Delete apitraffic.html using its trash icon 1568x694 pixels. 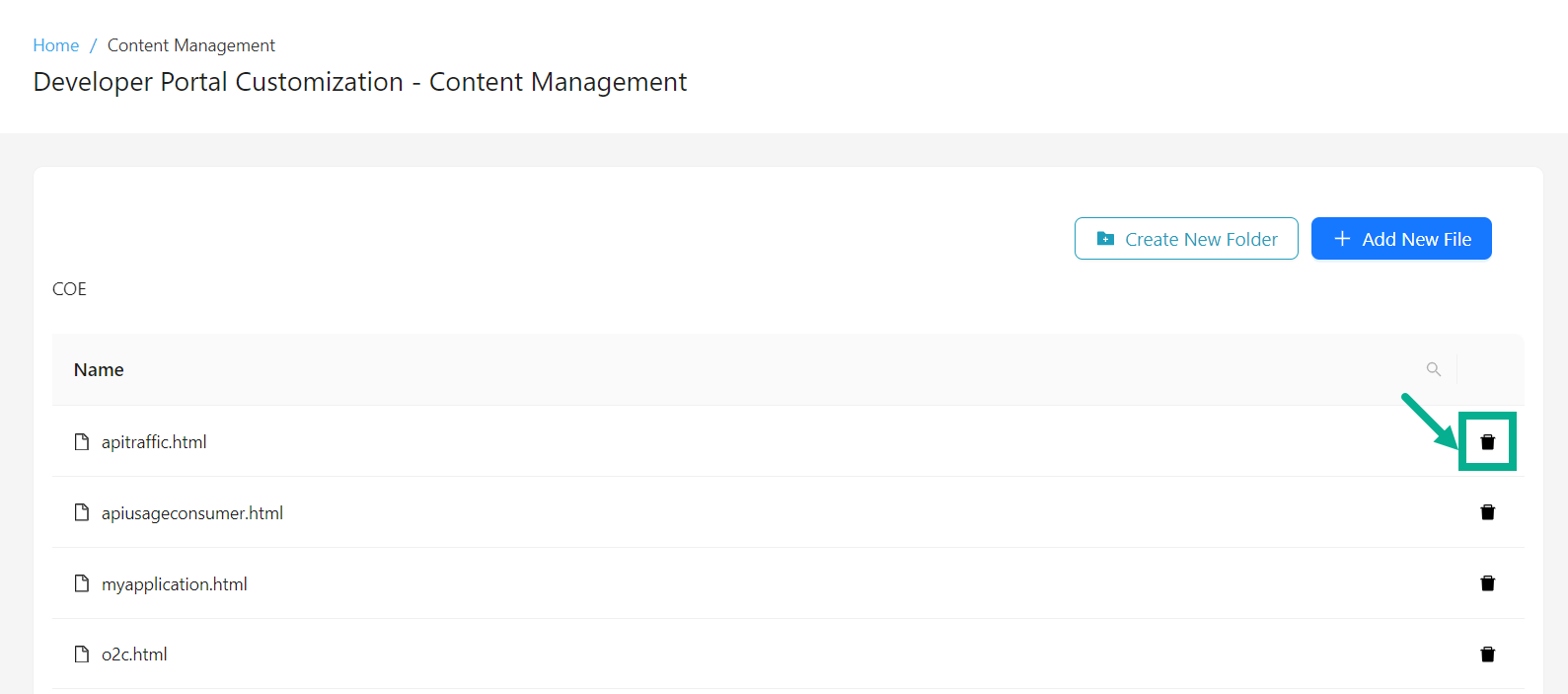coord(1487,441)
